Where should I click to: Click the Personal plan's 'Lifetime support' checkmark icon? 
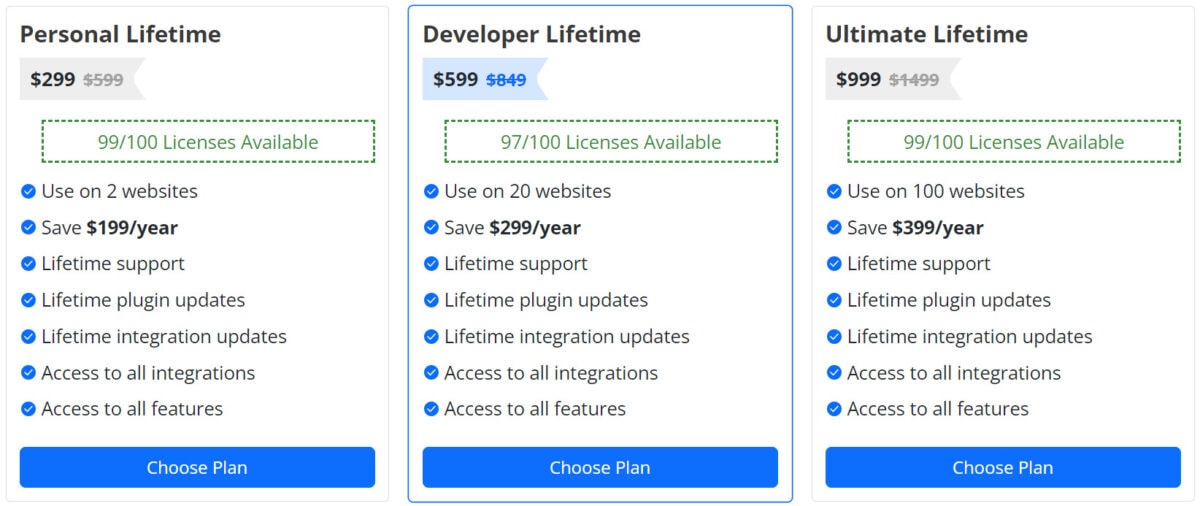coord(28,264)
